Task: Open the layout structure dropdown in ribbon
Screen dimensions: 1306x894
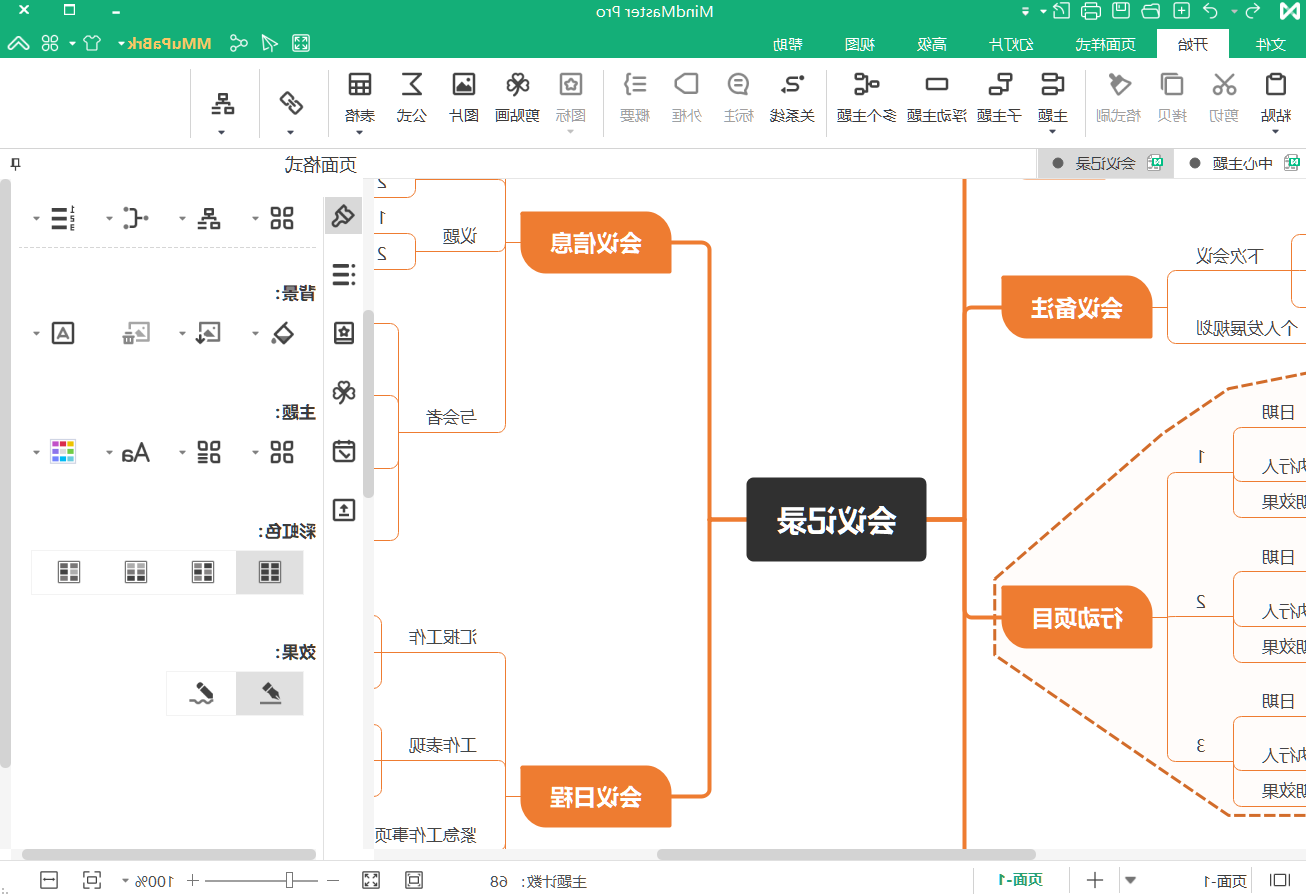Action: [x=223, y=131]
